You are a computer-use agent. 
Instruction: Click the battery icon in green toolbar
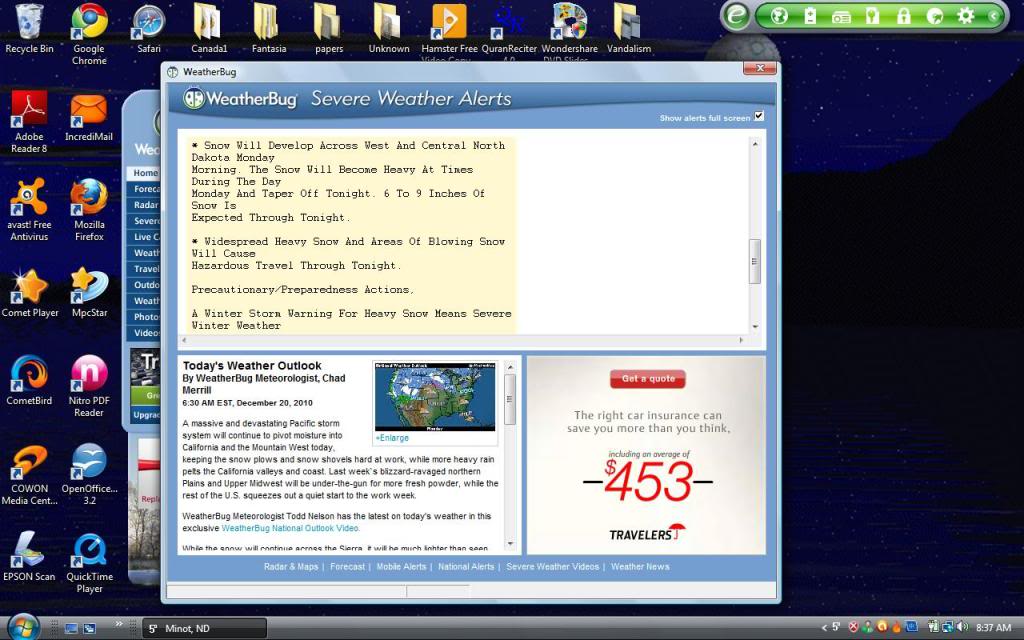(810, 16)
